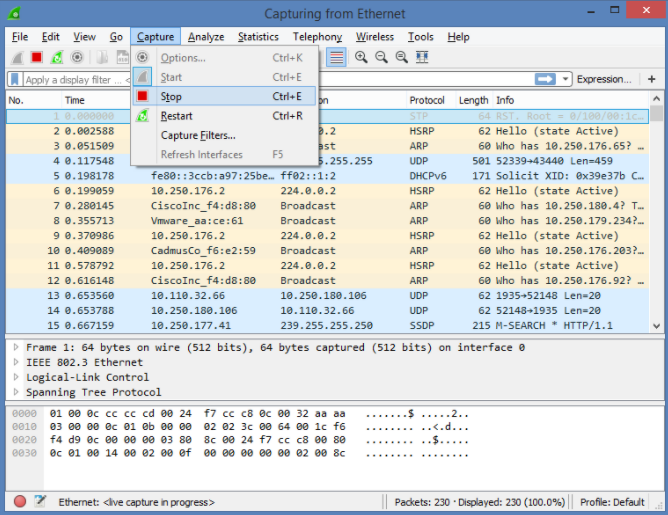The image size is (668, 515).
Task: Expand the Spanning Tree Protocol section
Action: click(16, 392)
